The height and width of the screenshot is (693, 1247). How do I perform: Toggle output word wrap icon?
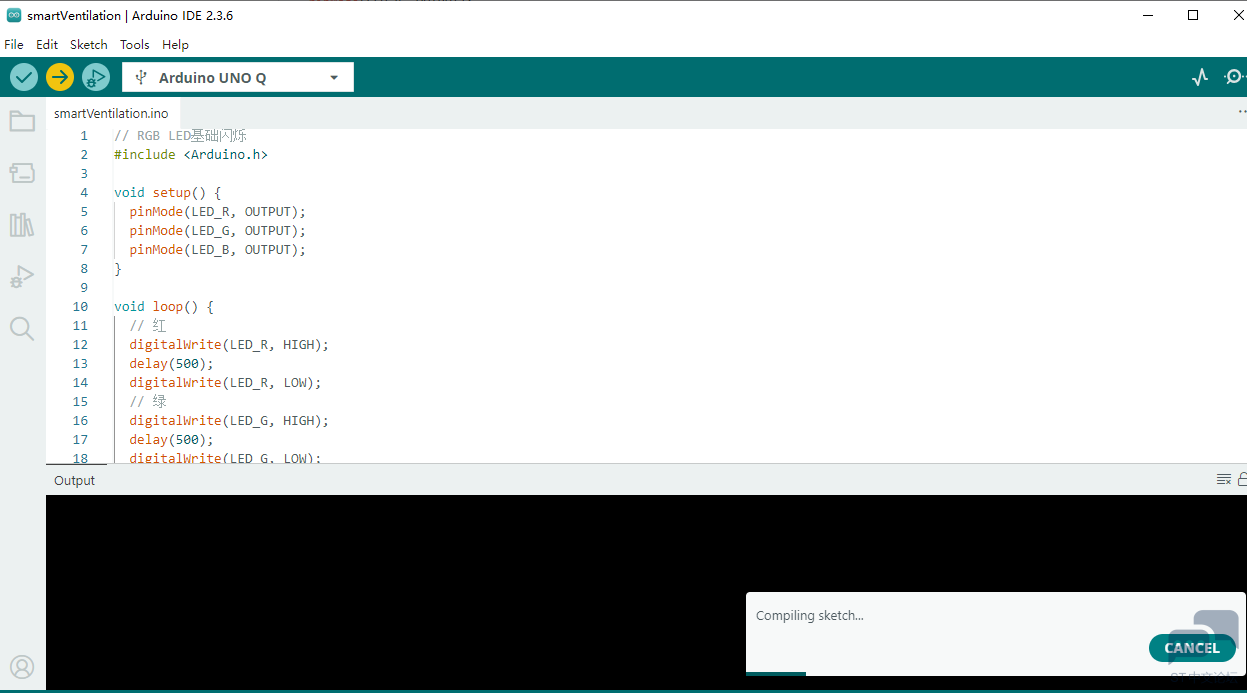pos(1223,480)
